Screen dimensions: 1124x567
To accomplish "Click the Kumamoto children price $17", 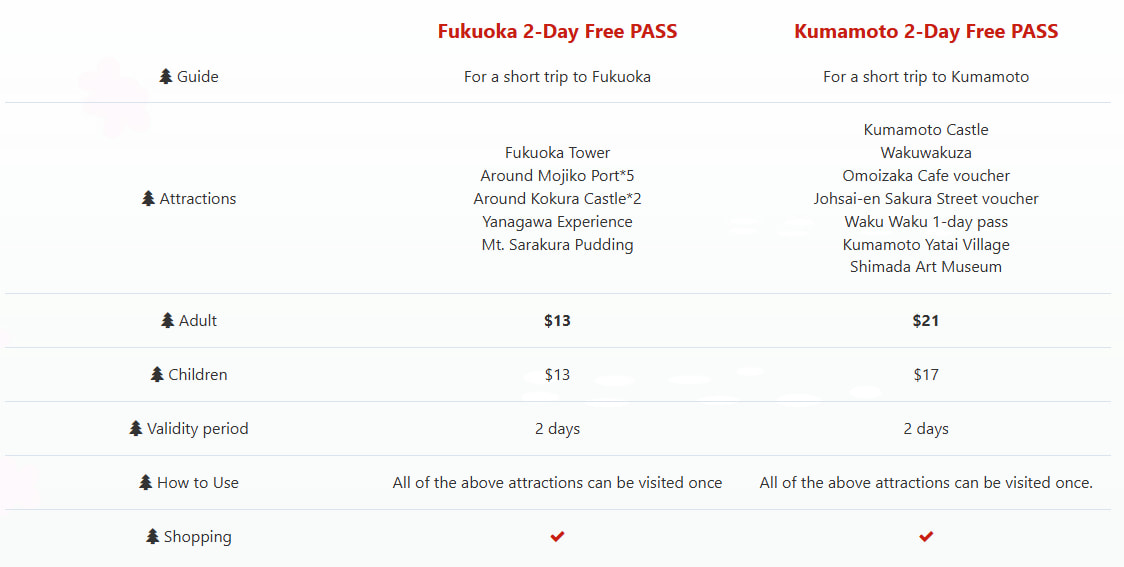I will (x=926, y=374).
